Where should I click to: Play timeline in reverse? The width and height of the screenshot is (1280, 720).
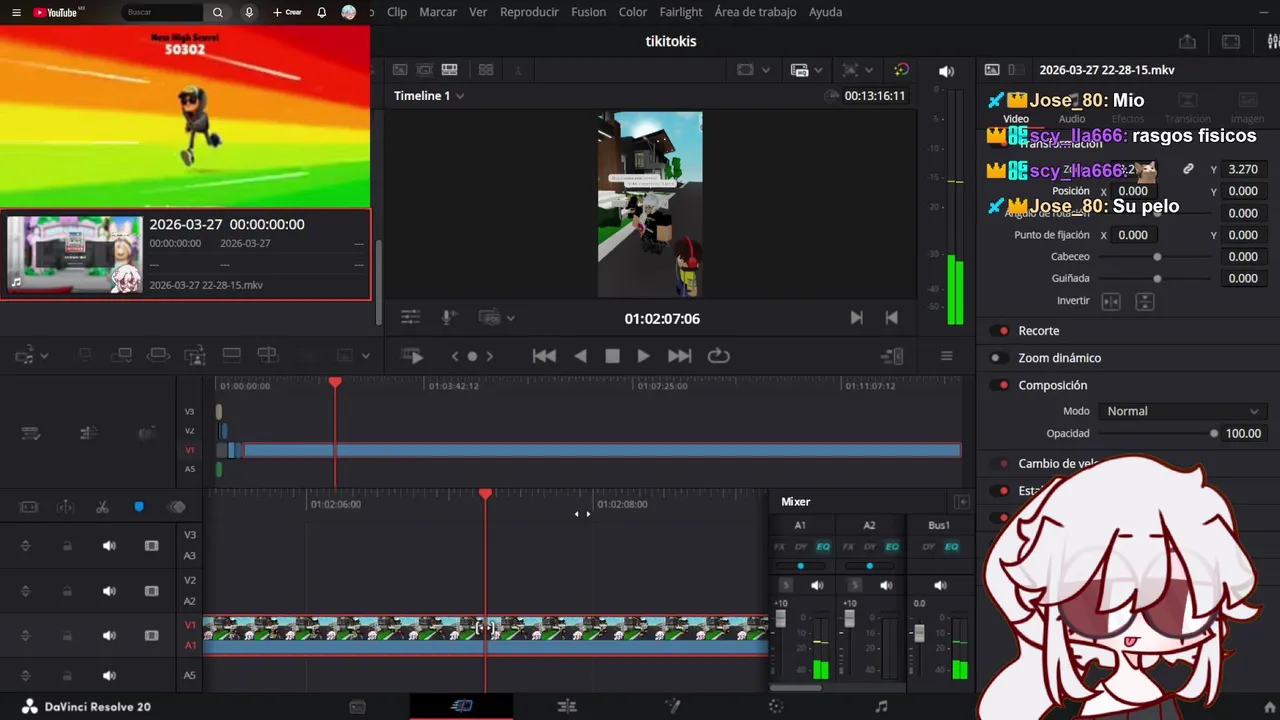pyautogui.click(x=580, y=356)
